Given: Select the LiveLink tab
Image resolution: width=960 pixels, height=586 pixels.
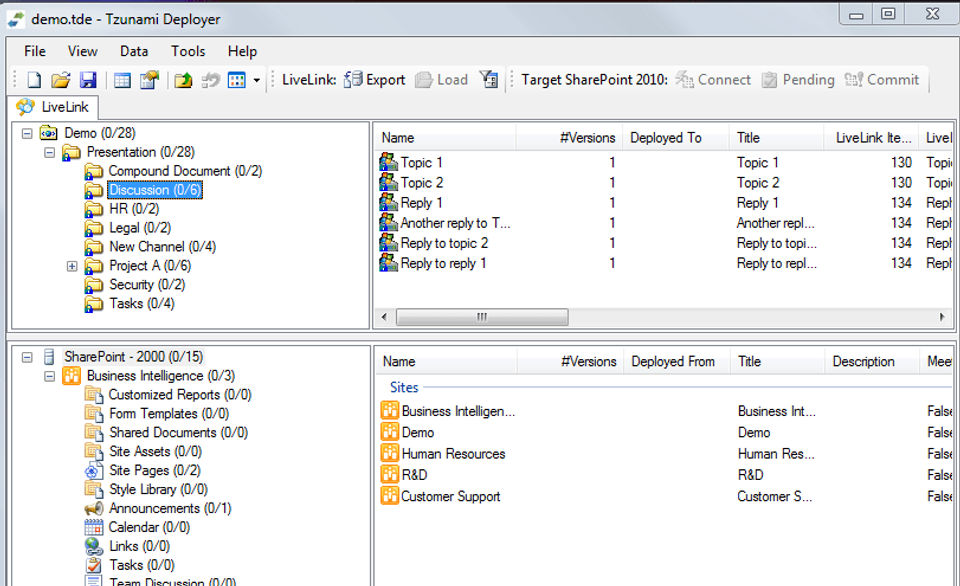Looking at the screenshot, I should (x=53, y=107).
